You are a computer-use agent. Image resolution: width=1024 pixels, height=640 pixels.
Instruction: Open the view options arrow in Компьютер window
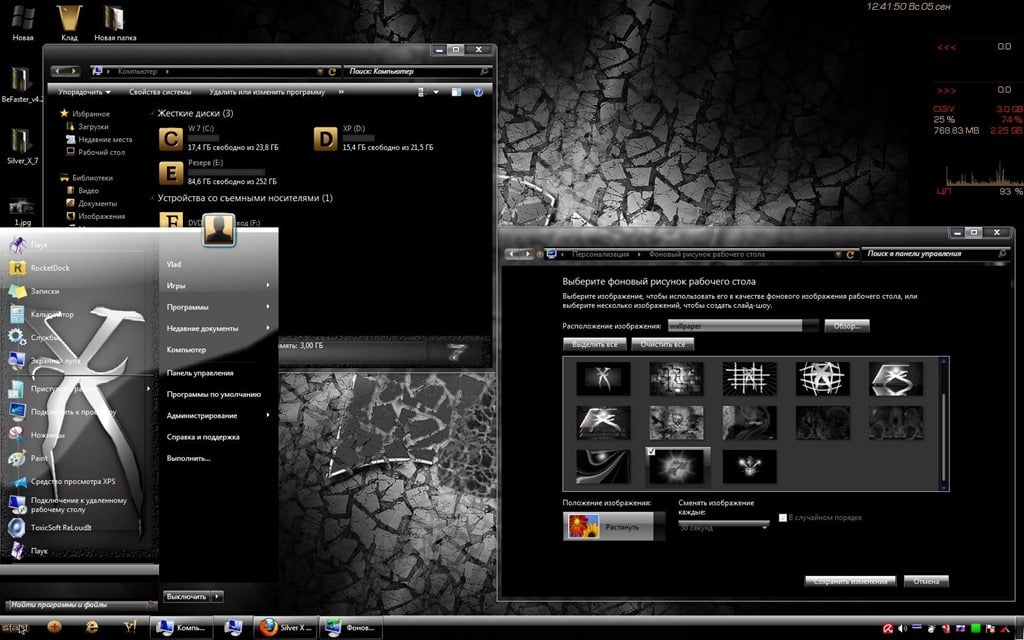[436, 92]
